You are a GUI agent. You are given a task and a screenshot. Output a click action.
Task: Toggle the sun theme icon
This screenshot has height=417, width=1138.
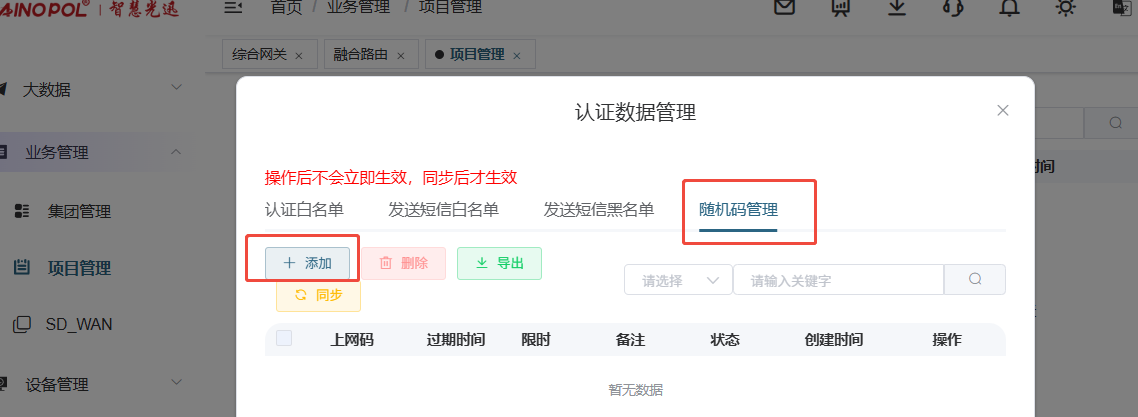[x=1066, y=7]
